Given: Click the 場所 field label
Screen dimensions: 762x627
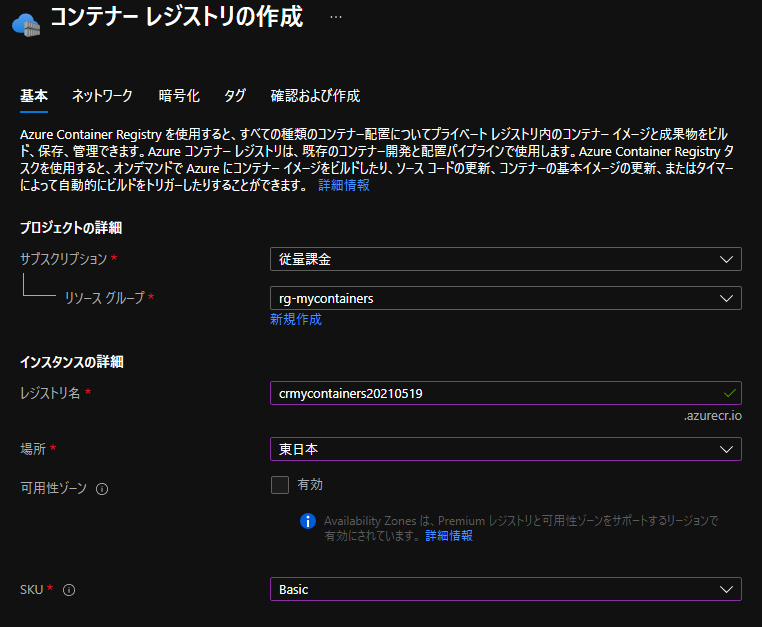Looking at the screenshot, I should (x=33, y=449).
